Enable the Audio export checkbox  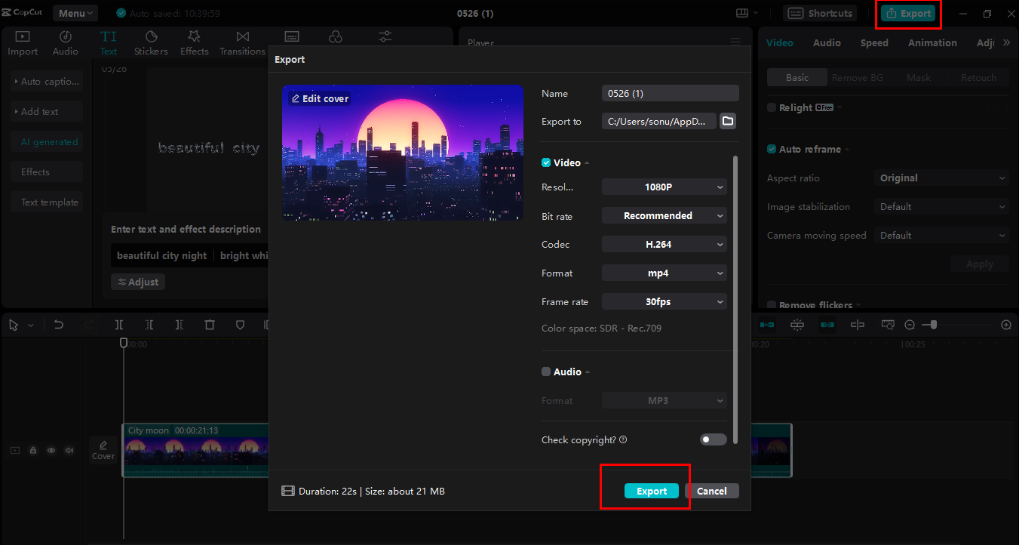click(x=546, y=372)
